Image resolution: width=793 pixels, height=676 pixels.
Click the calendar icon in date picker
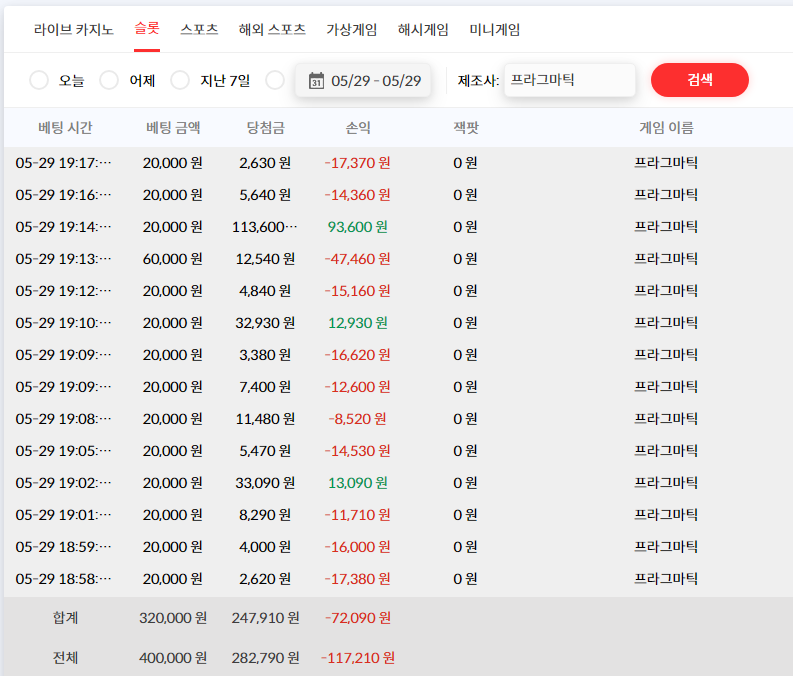click(x=317, y=80)
